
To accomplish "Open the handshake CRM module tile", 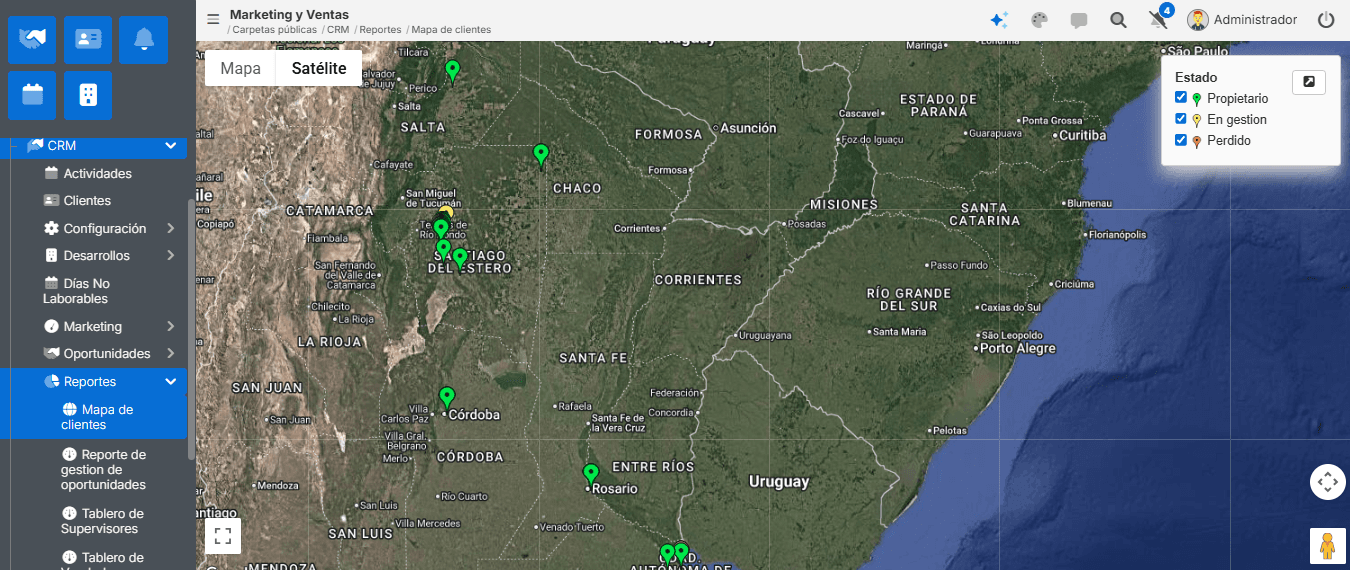I will [32, 39].
